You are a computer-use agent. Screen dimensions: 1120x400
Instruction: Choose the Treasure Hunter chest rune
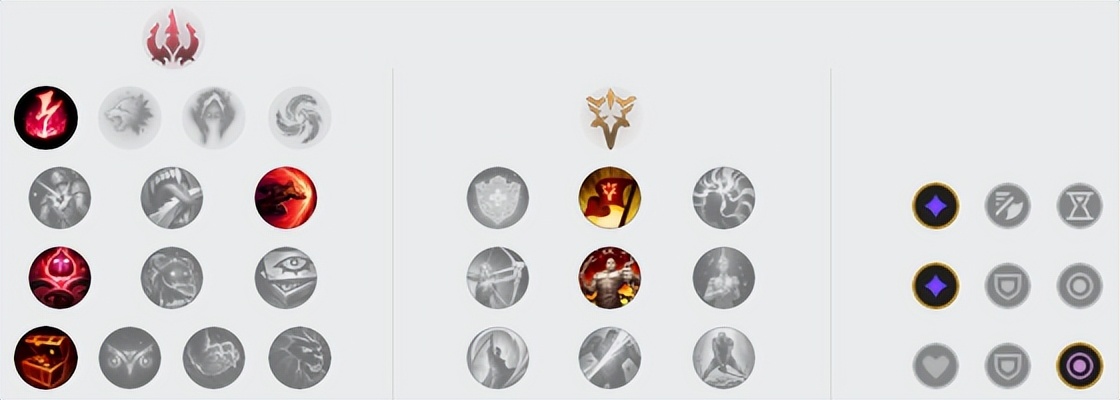tap(46, 358)
